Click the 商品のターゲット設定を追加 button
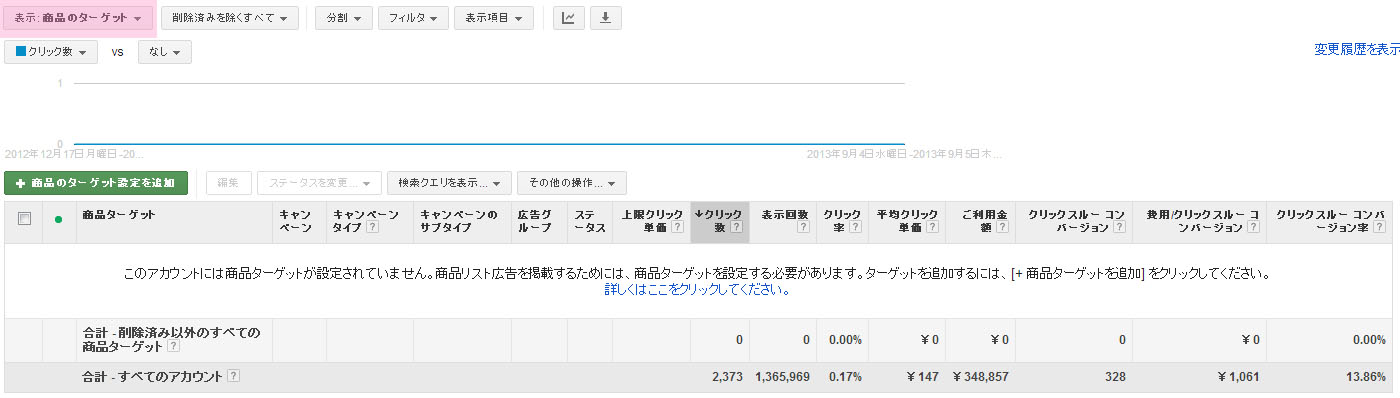The width and height of the screenshot is (1400, 398). (x=96, y=183)
